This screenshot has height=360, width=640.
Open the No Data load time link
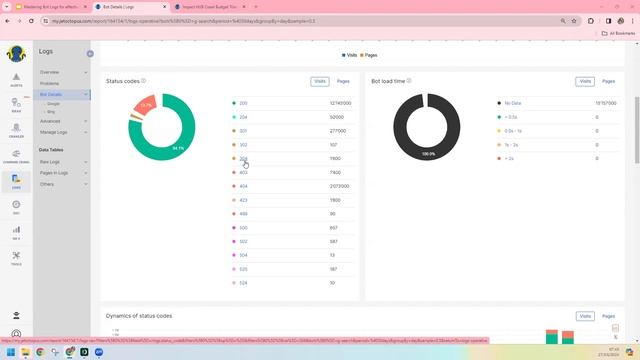point(513,103)
